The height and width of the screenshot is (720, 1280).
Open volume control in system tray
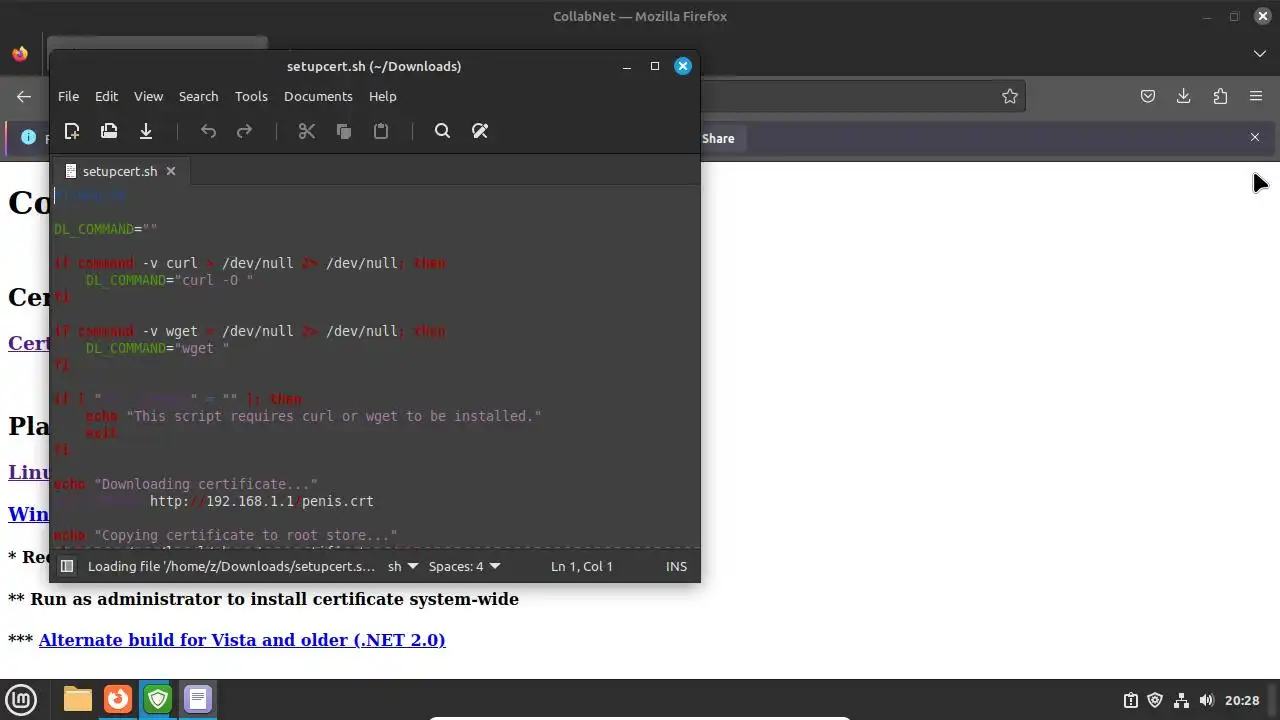pos(1206,700)
